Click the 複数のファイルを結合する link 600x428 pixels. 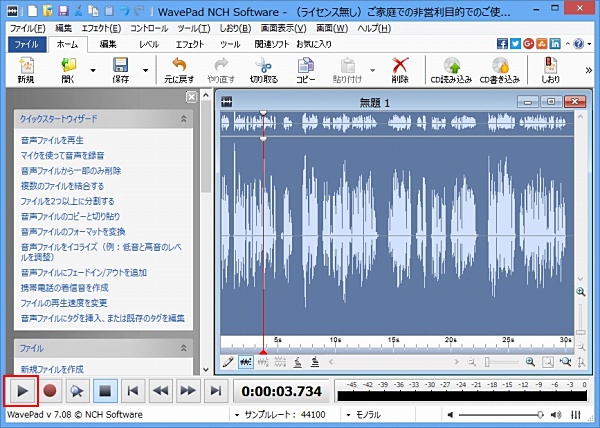click(x=62, y=186)
